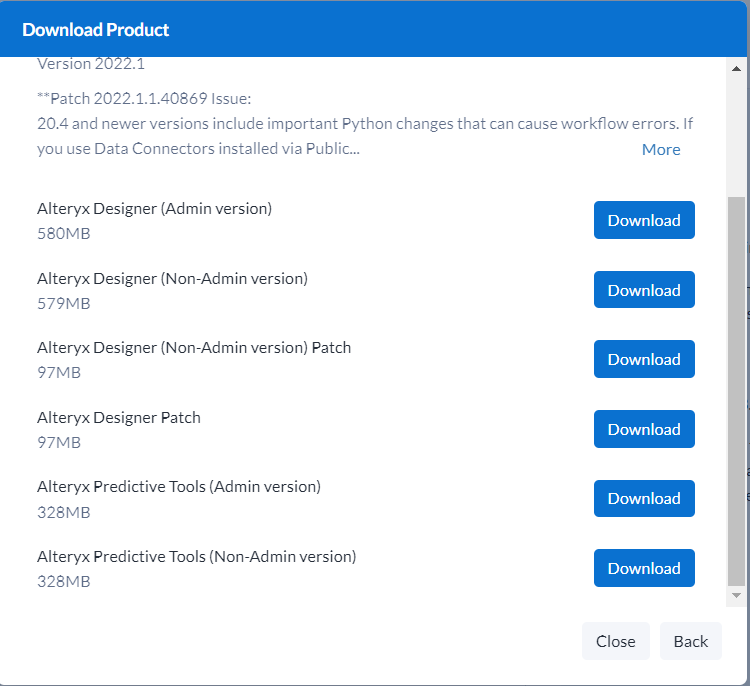The width and height of the screenshot is (750, 686).
Task: Click the Alteryx Designer Patch label
Action: [x=119, y=418]
